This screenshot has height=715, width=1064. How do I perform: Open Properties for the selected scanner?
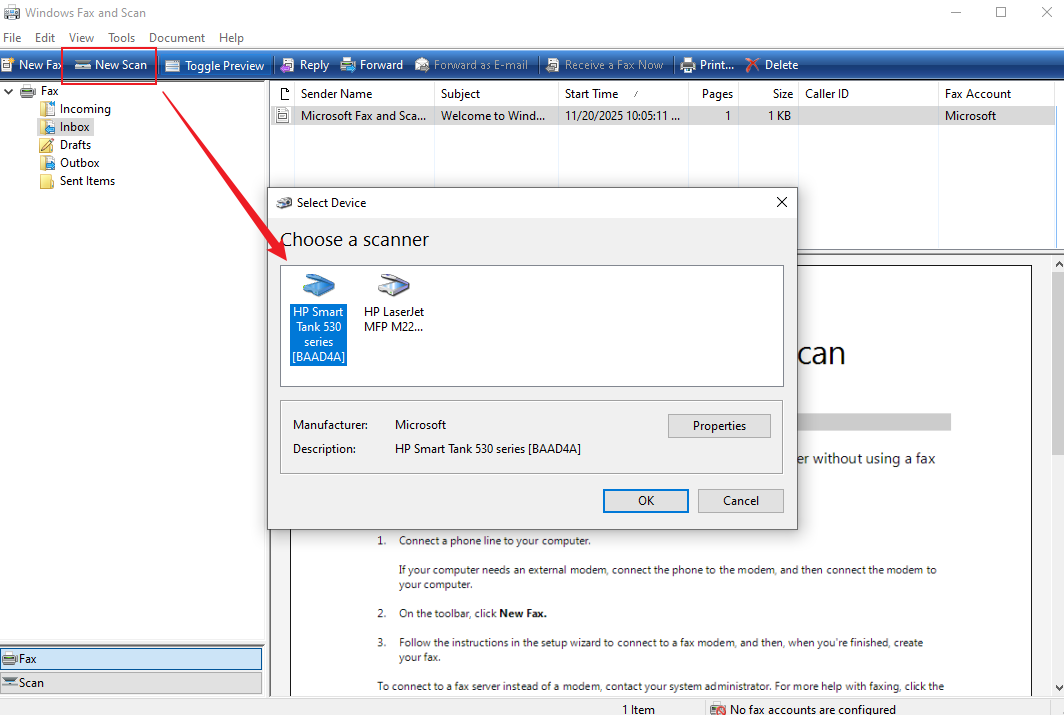pyautogui.click(x=719, y=425)
